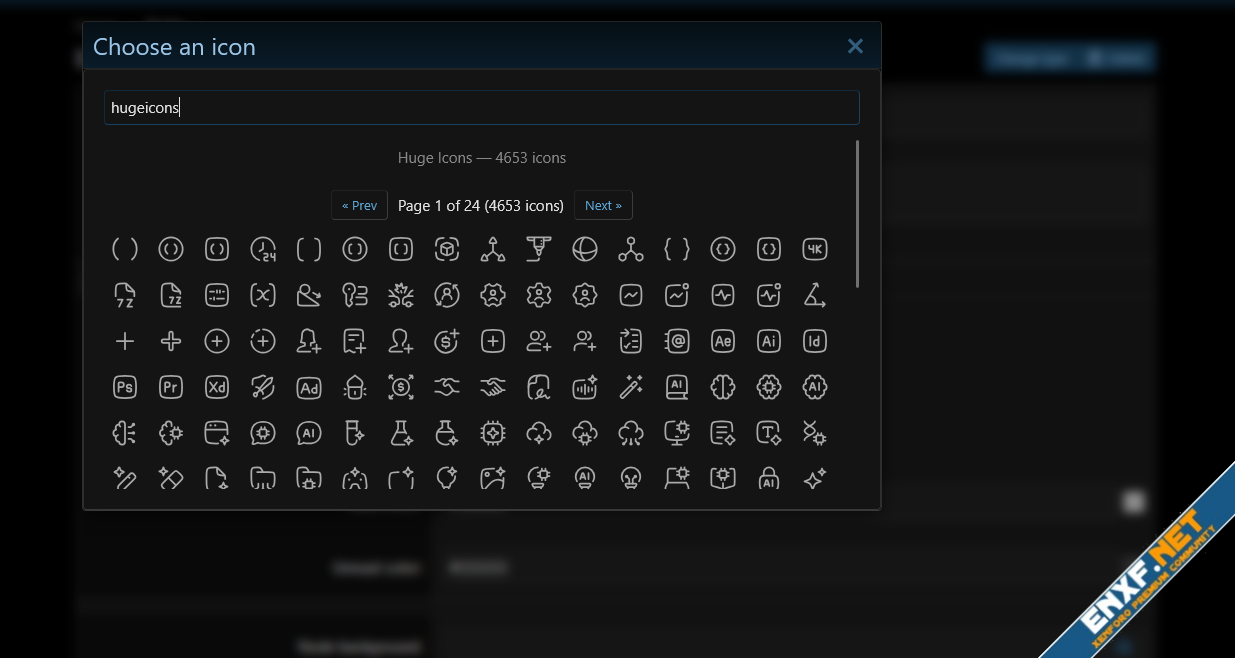This screenshot has height=658, width=1235.
Task: Pick the AI book icon
Action: click(677, 387)
